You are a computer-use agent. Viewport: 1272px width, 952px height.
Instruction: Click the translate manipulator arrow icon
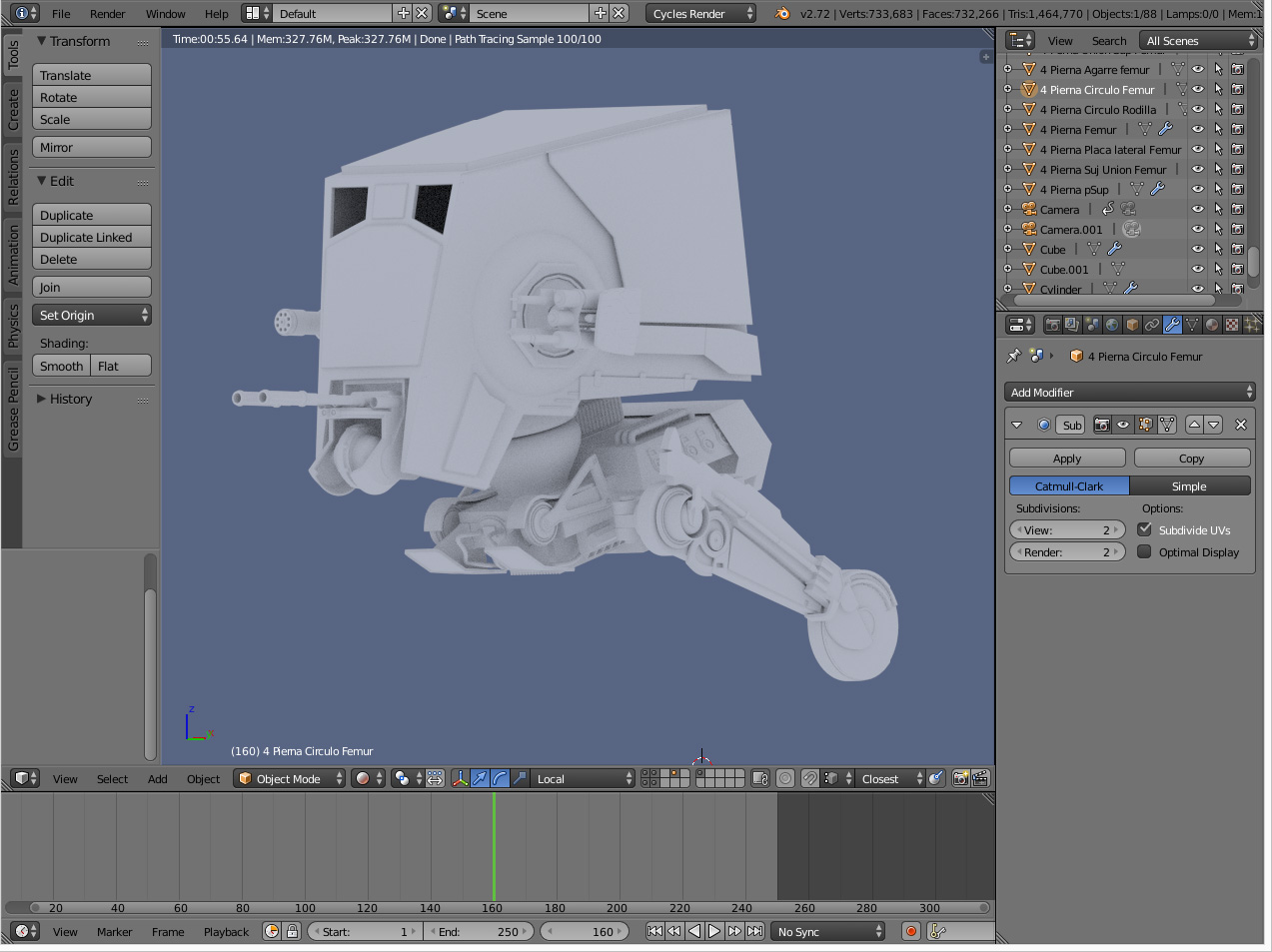coord(481,778)
